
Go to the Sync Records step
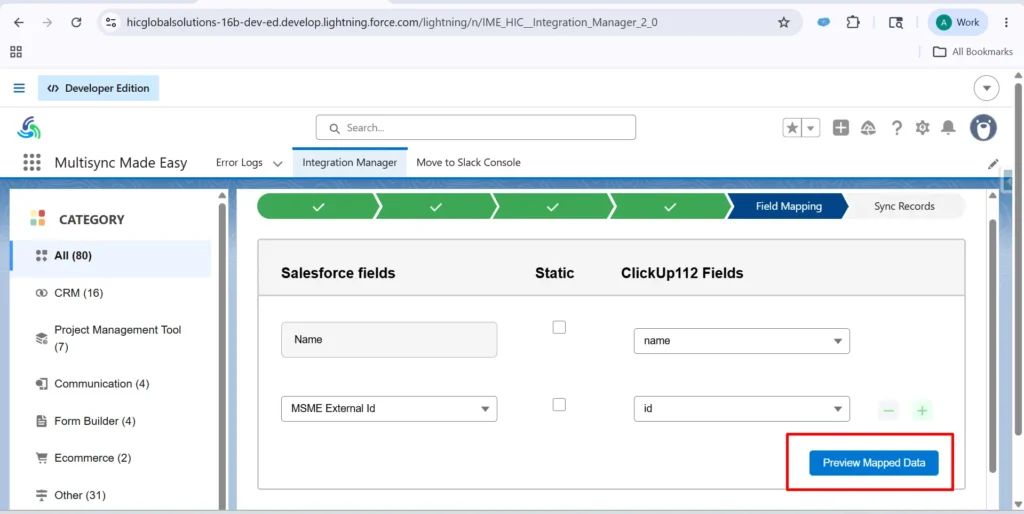(904, 206)
